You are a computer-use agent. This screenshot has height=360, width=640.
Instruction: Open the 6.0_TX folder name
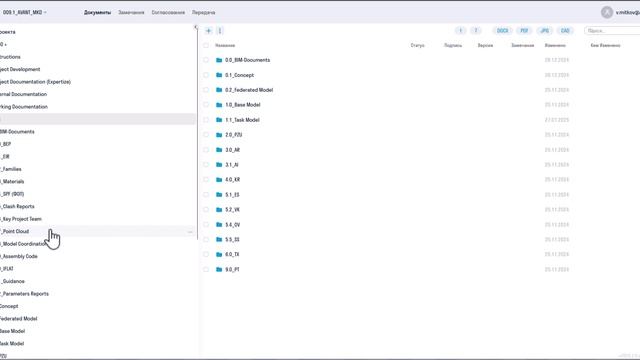[x=232, y=254]
